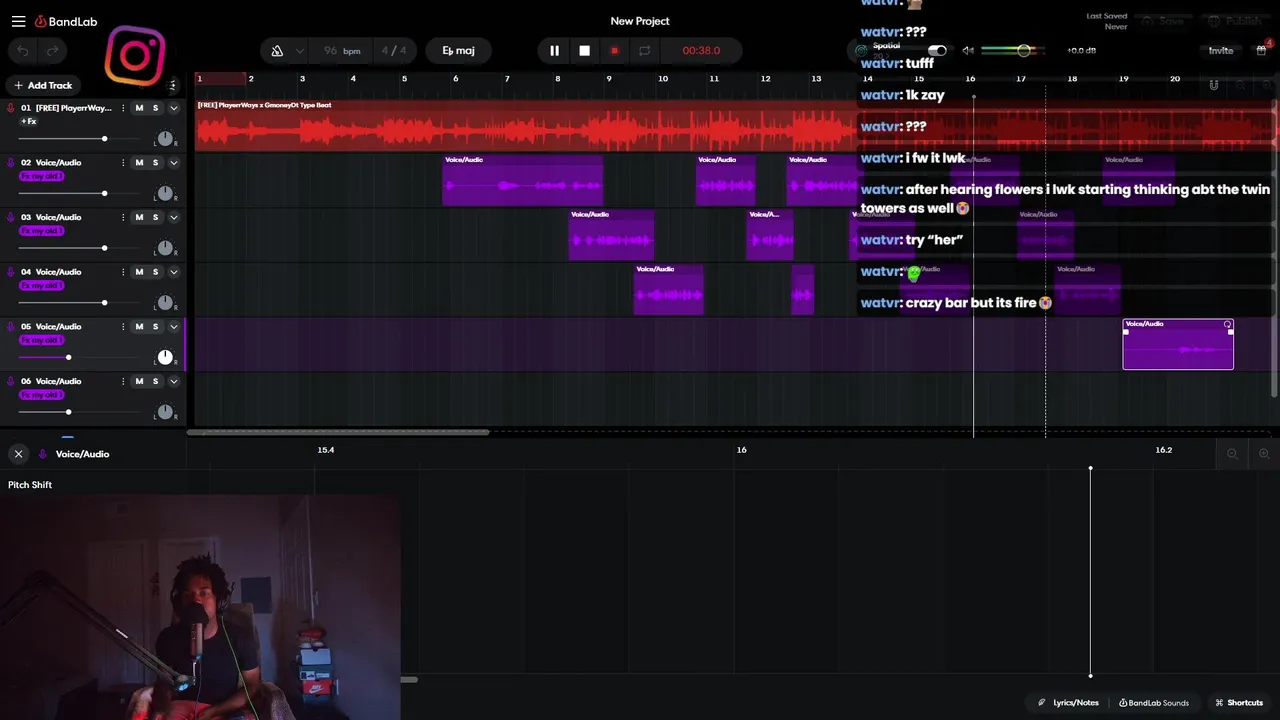Image resolution: width=1280 pixels, height=720 pixels.
Task: Open the three-dot menu of track 01
Action: tap(123, 108)
